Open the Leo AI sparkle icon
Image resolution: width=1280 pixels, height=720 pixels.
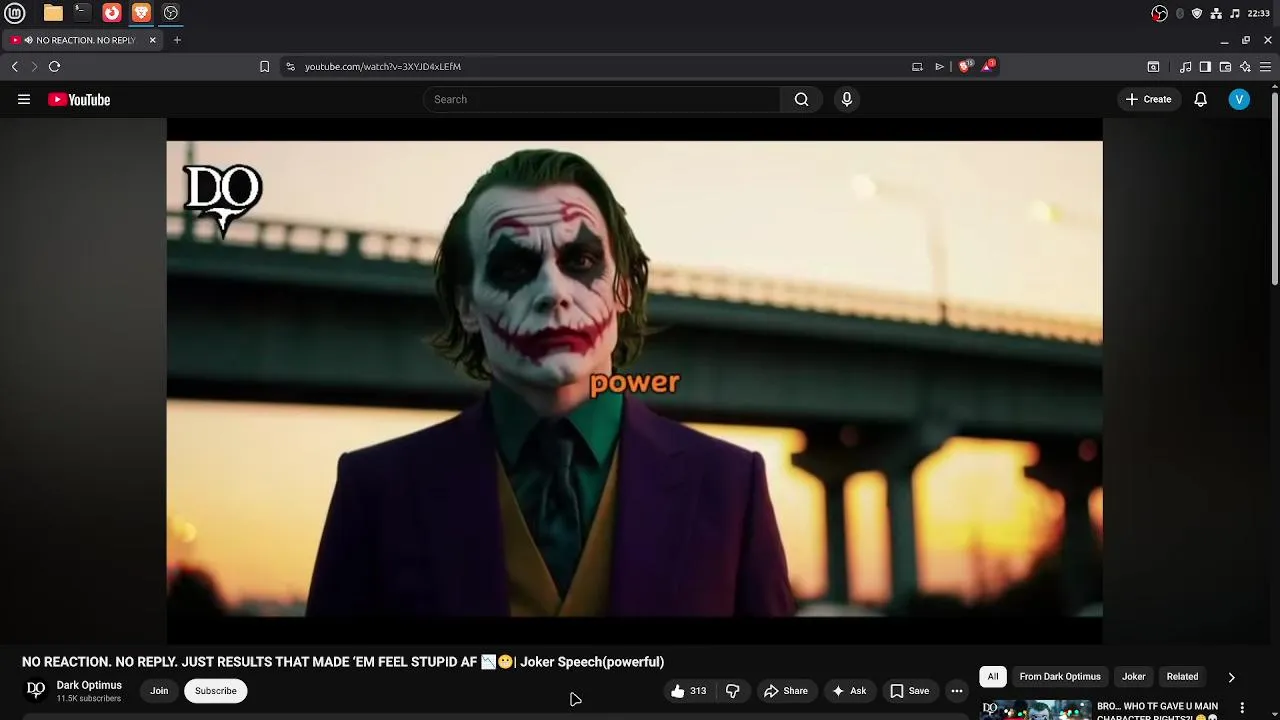click(1245, 66)
